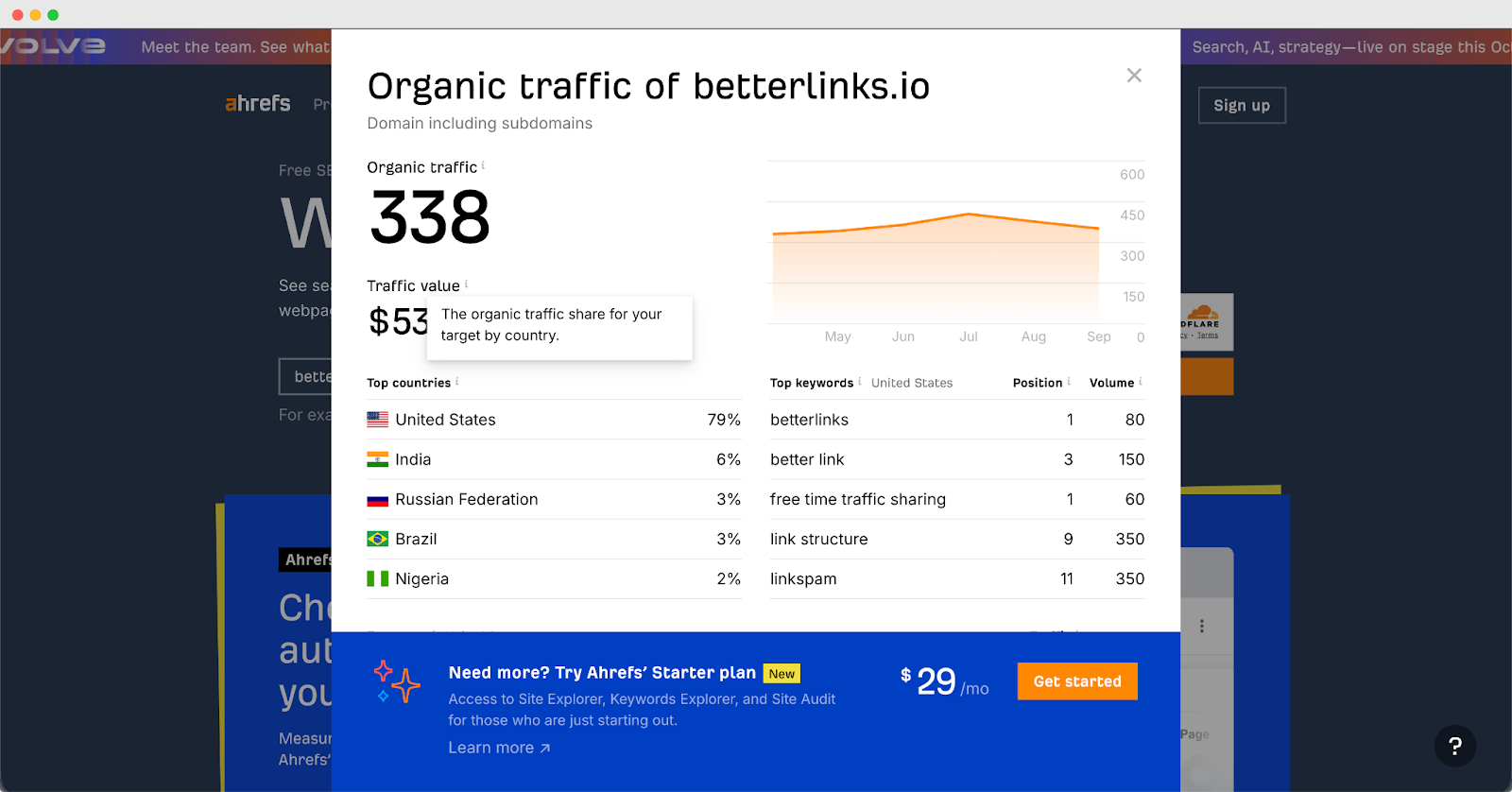Click the info icon next to Position column
The width and height of the screenshot is (1512, 792).
click(x=1069, y=383)
